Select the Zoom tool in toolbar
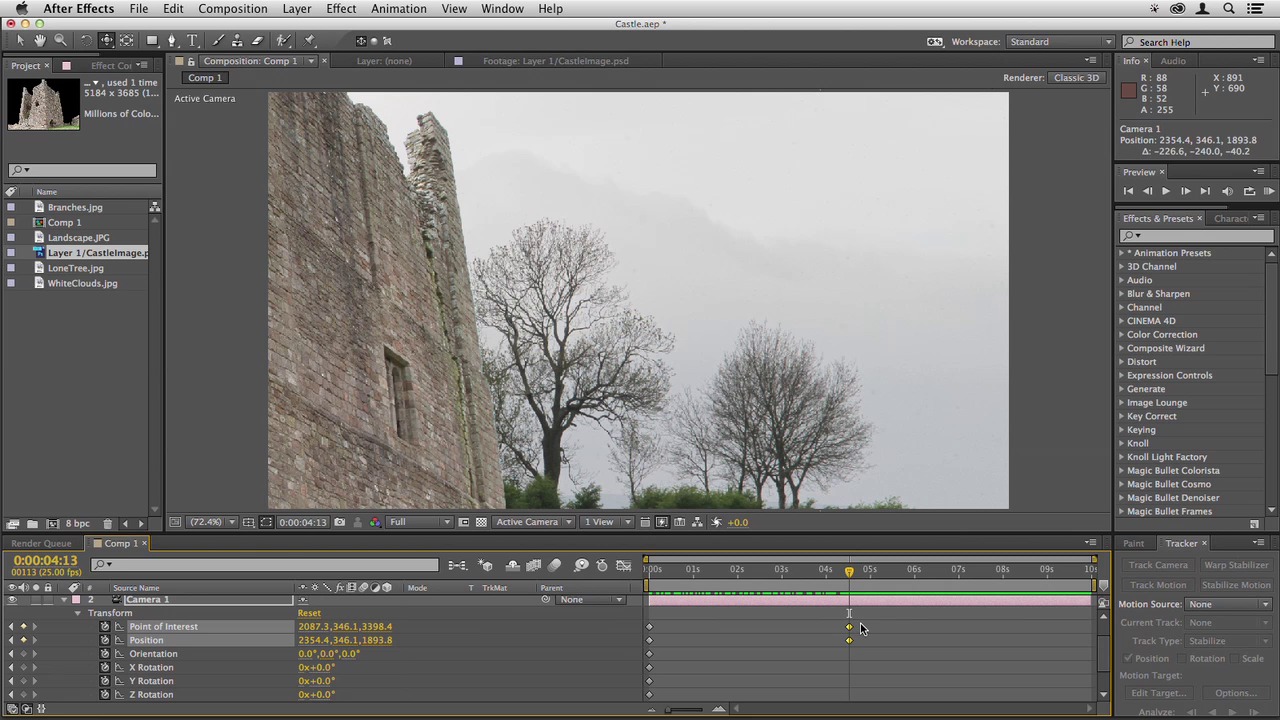Image resolution: width=1280 pixels, height=720 pixels. click(60, 41)
